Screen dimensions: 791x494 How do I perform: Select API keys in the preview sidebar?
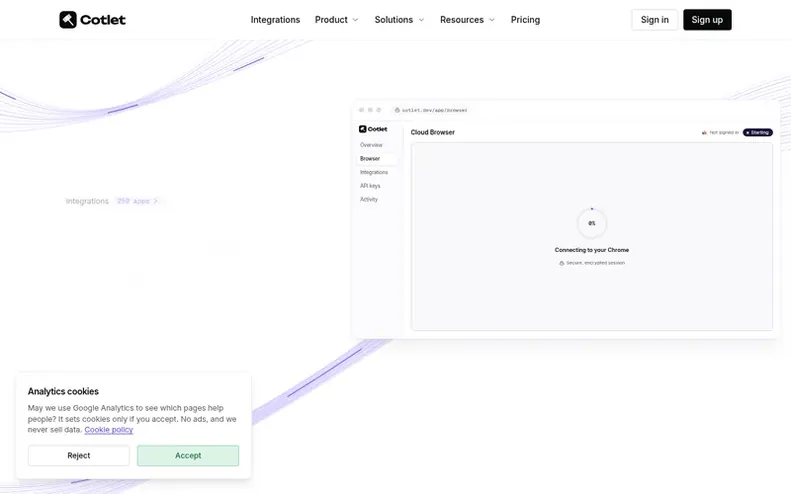(370, 186)
